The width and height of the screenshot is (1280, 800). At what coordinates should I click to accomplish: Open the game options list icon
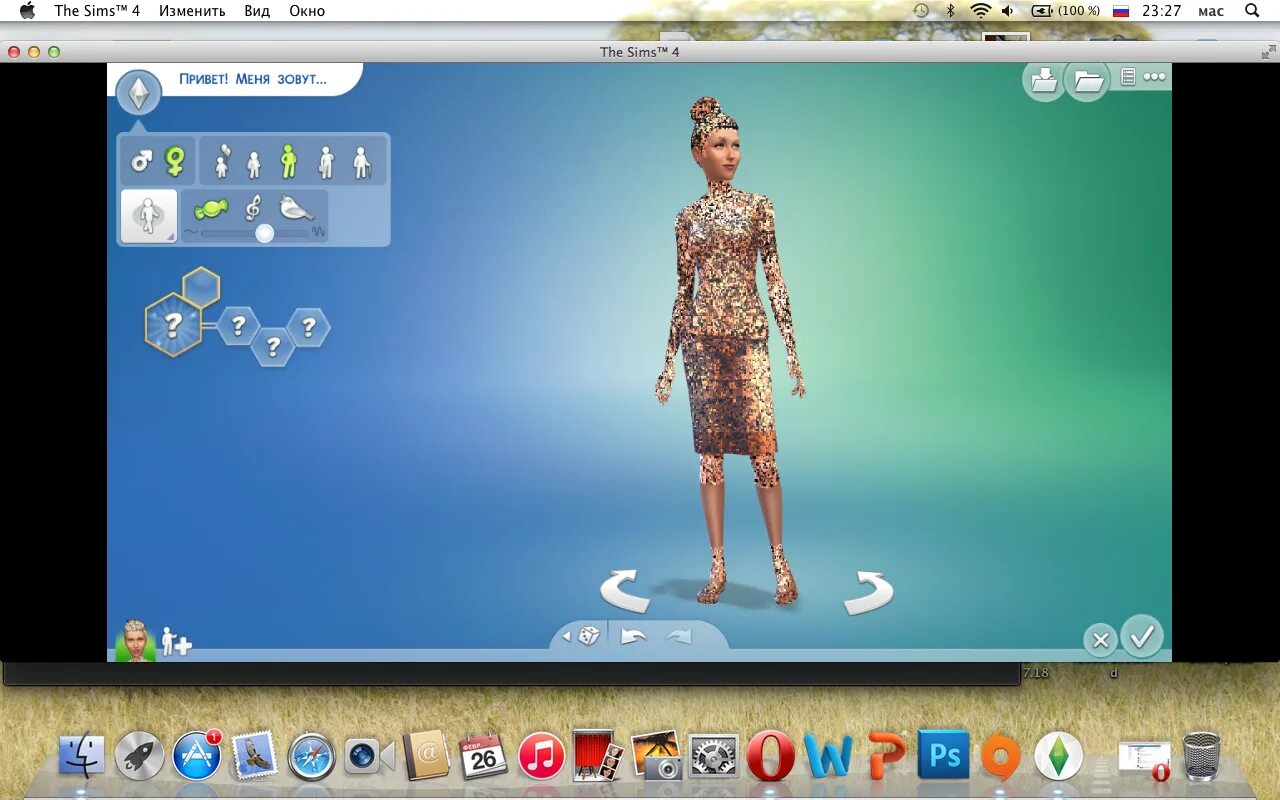coord(1128,77)
